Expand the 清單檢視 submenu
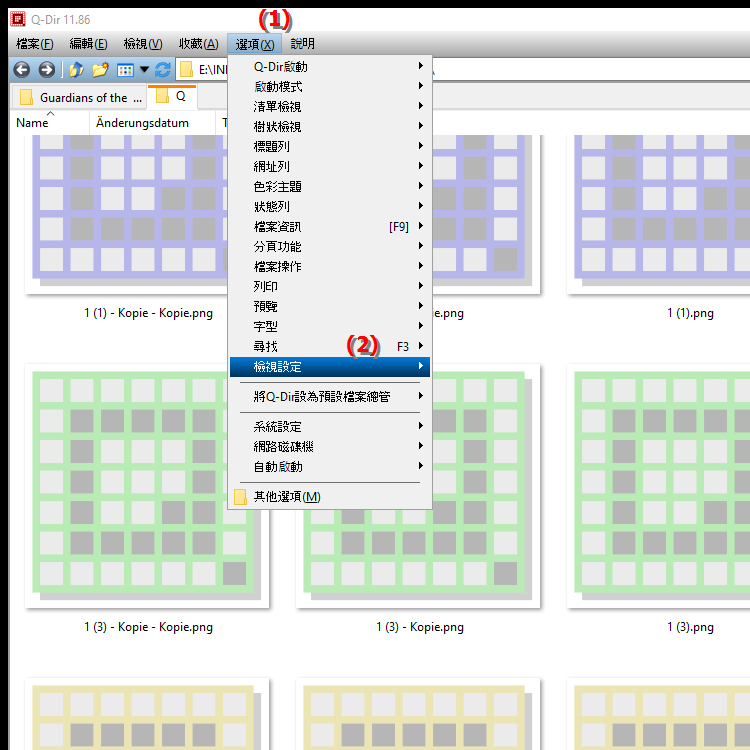This screenshot has height=750, width=750. [330, 107]
